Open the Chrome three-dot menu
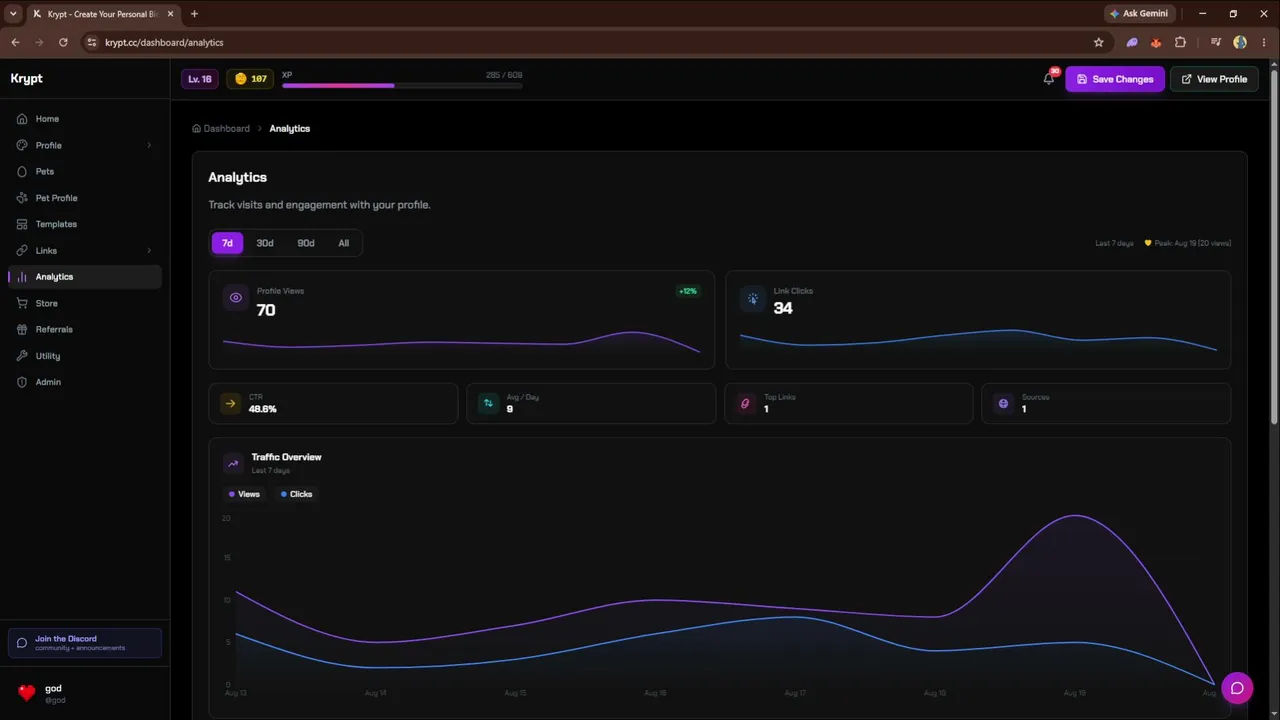Screen dimensions: 1280x720 pyautogui.click(x=1262, y=43)
